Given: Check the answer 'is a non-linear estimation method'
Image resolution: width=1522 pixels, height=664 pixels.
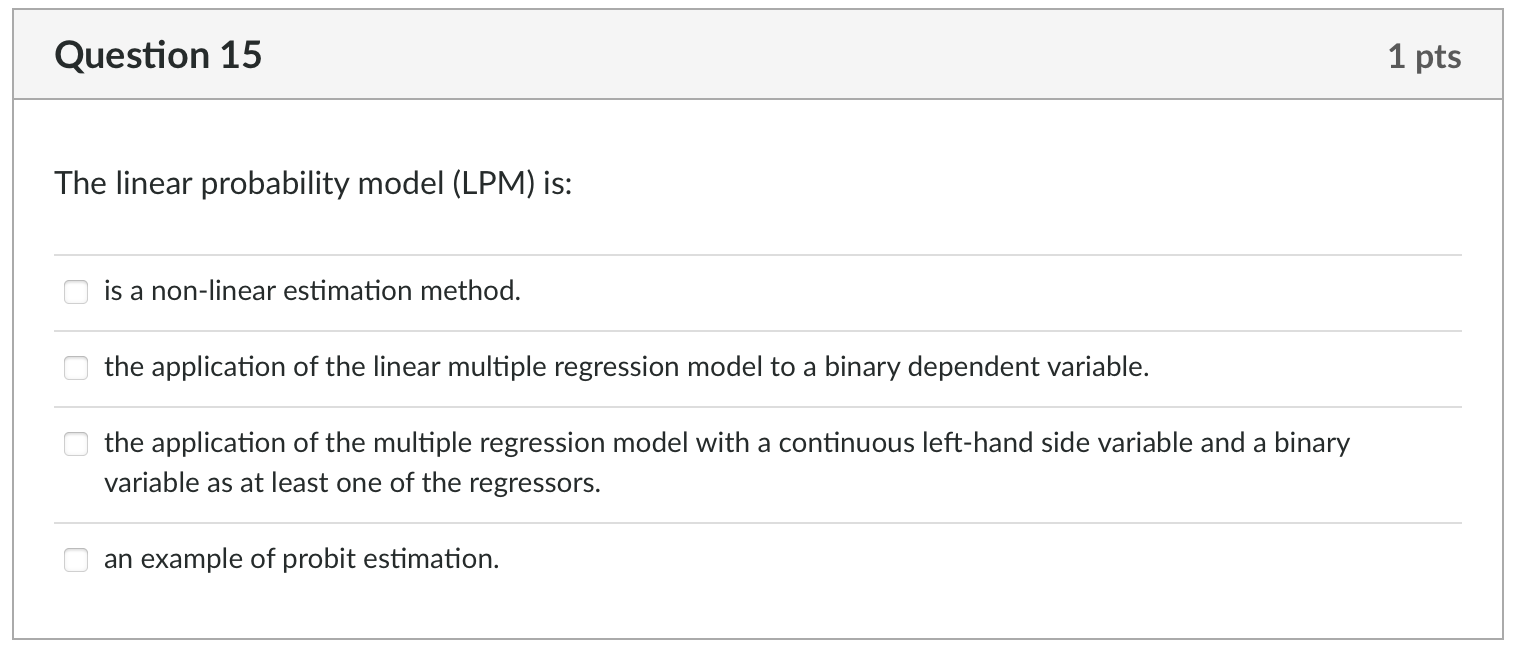Looking at the screenshot, I should point(76,292).
